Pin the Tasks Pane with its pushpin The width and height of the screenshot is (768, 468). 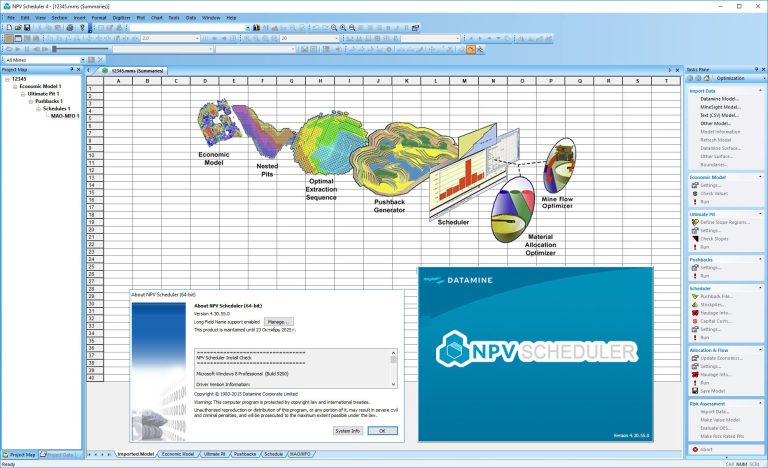pyautogui.click(x=756, y=70)
